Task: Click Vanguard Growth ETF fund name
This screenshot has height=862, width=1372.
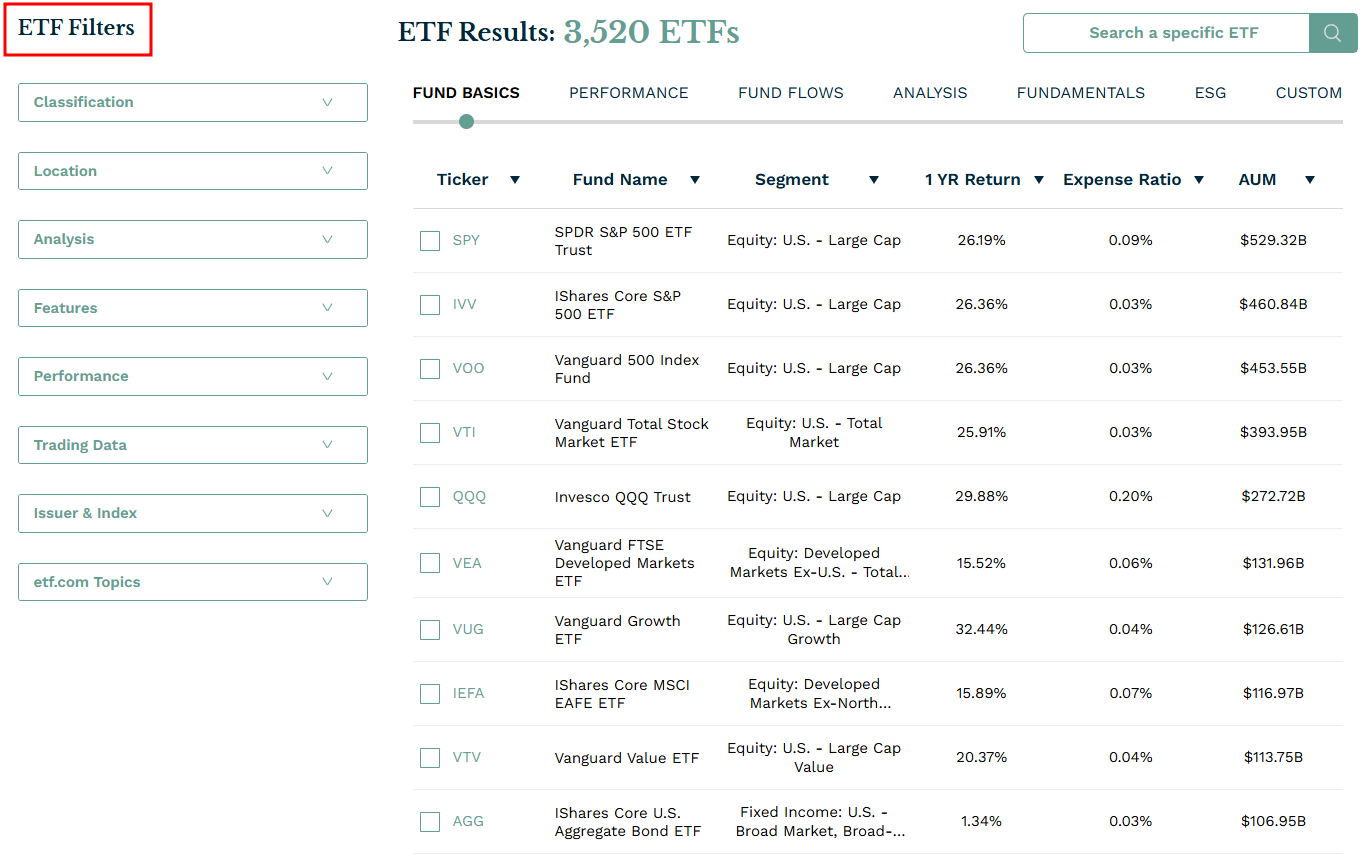Action: tap(618, 630)
